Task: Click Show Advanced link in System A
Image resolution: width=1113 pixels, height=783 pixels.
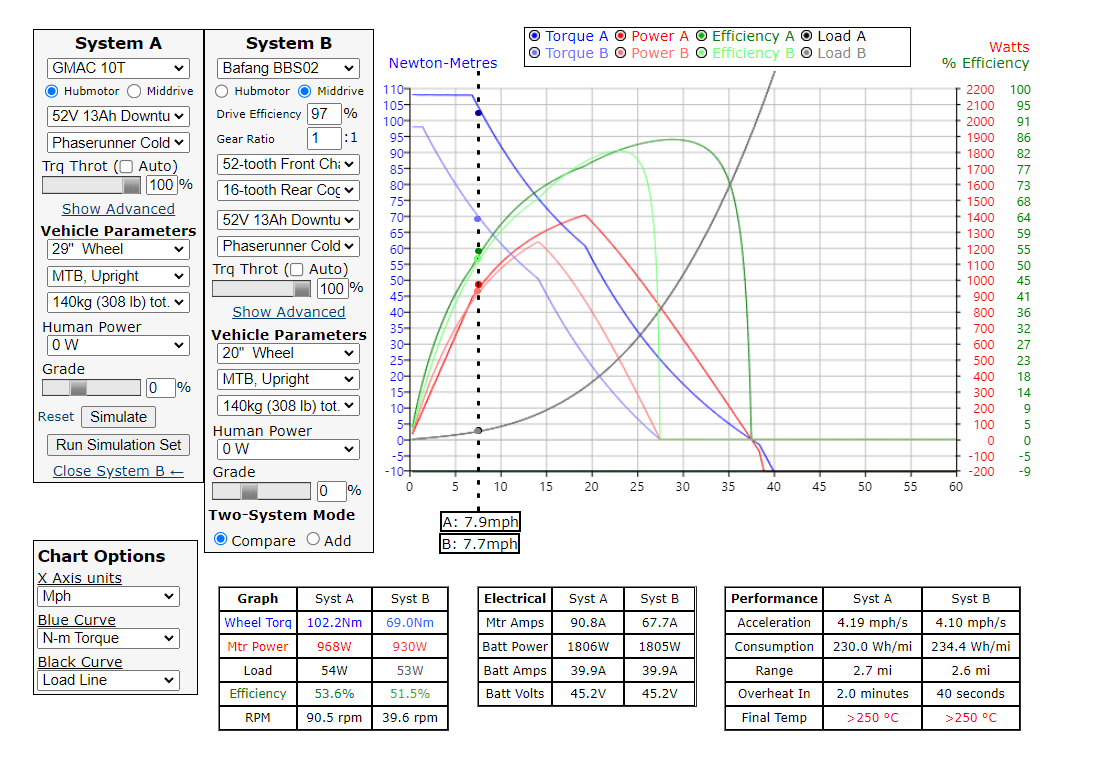Action: (118, 209)
